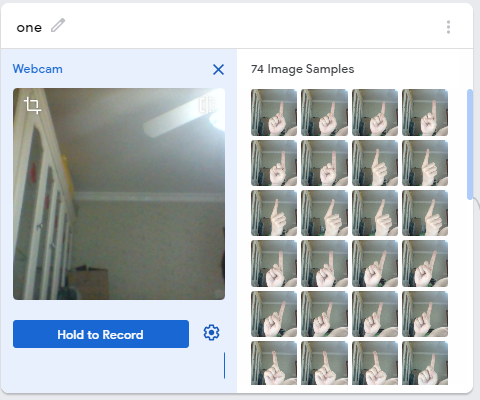Viewport: 480px width, 400px height.
Task: Click the live webcam preview image
Action: click(x=119, y=194)
